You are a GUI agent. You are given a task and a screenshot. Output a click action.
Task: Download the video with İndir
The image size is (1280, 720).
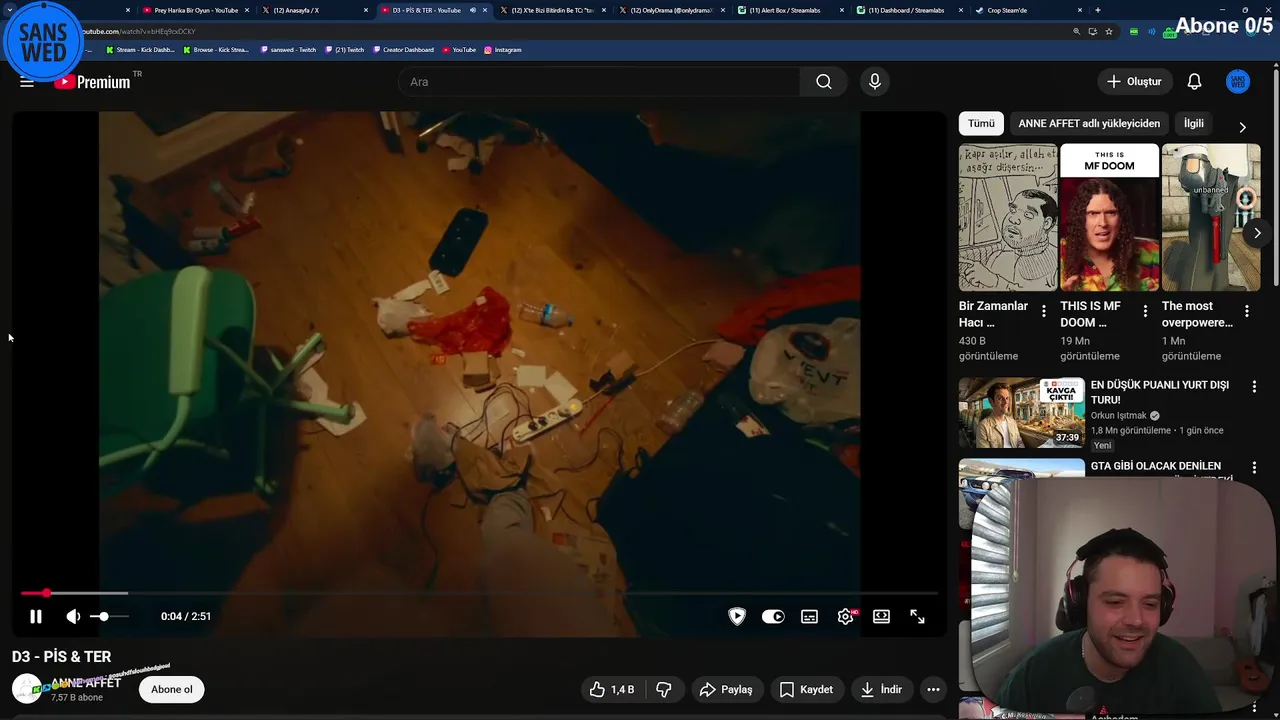[x=881, y=689]
